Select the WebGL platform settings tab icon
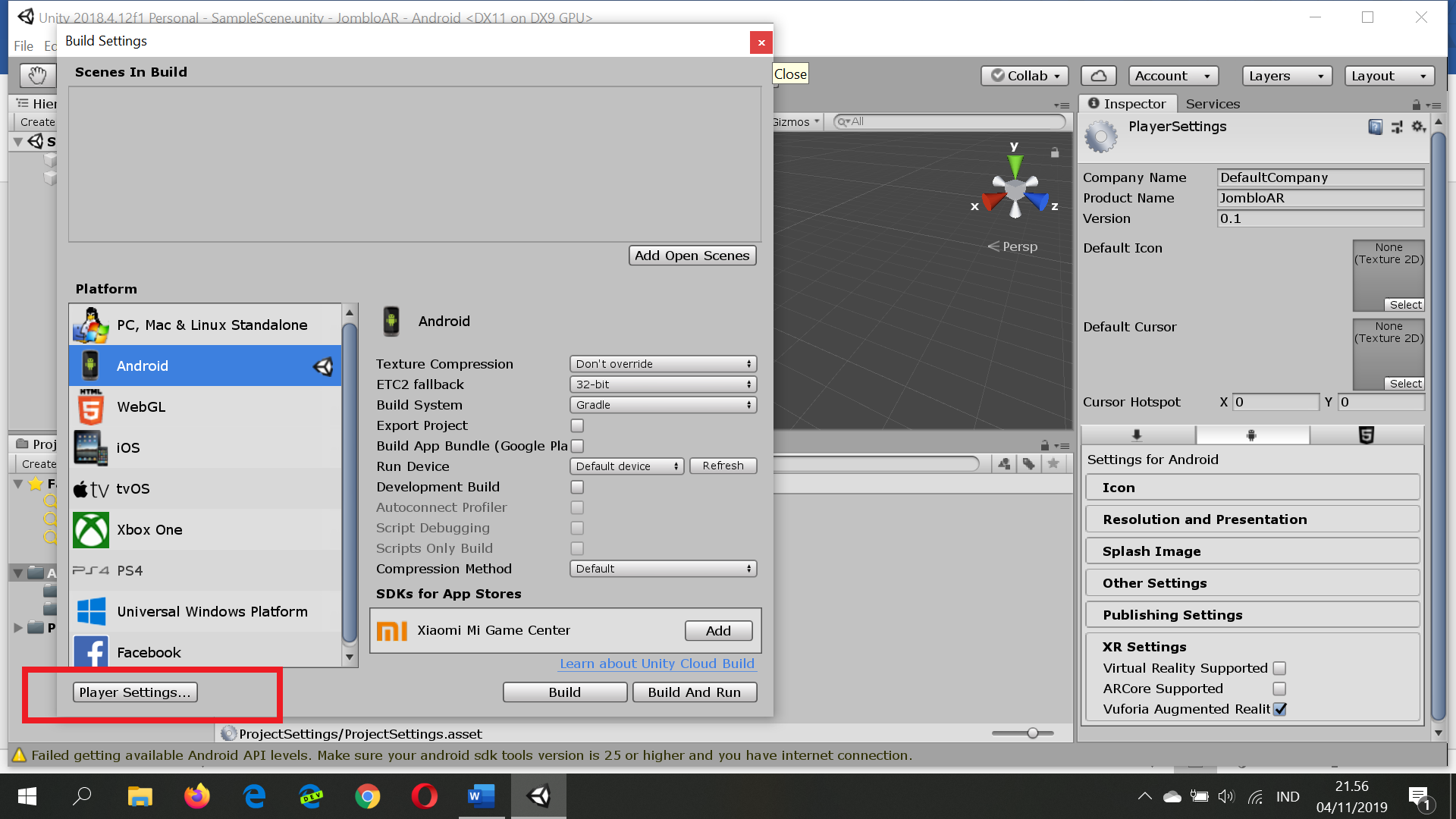Viewport: 1456px width, 819px height. 1367,435
